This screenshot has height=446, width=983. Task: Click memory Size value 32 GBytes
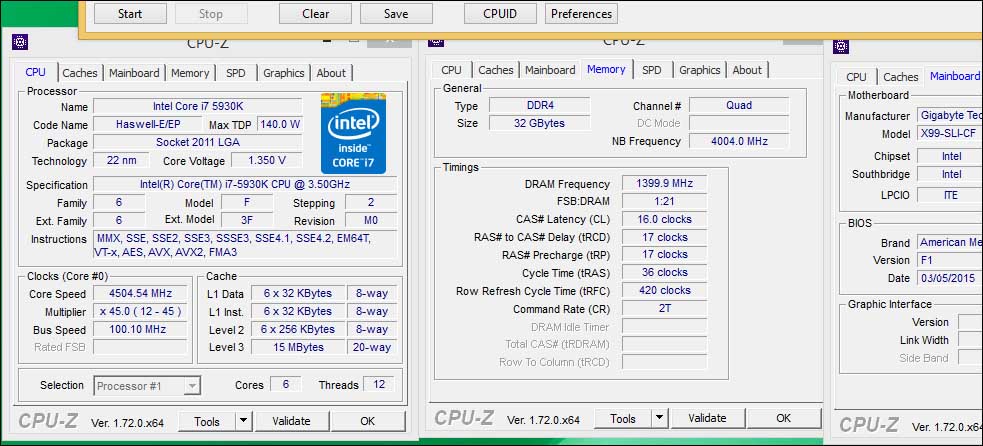tap(540, 123)
